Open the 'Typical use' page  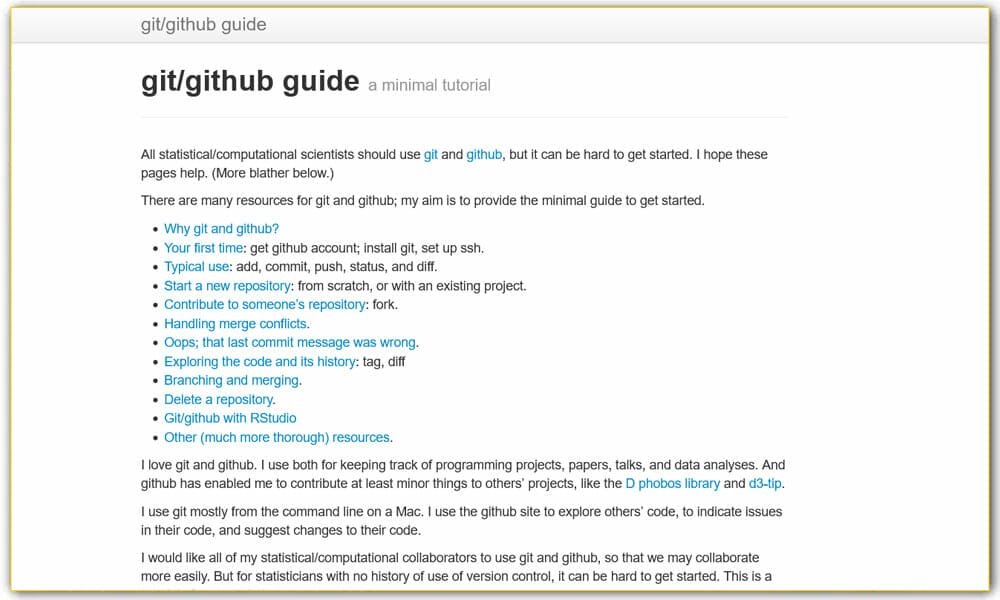point(195,267)
